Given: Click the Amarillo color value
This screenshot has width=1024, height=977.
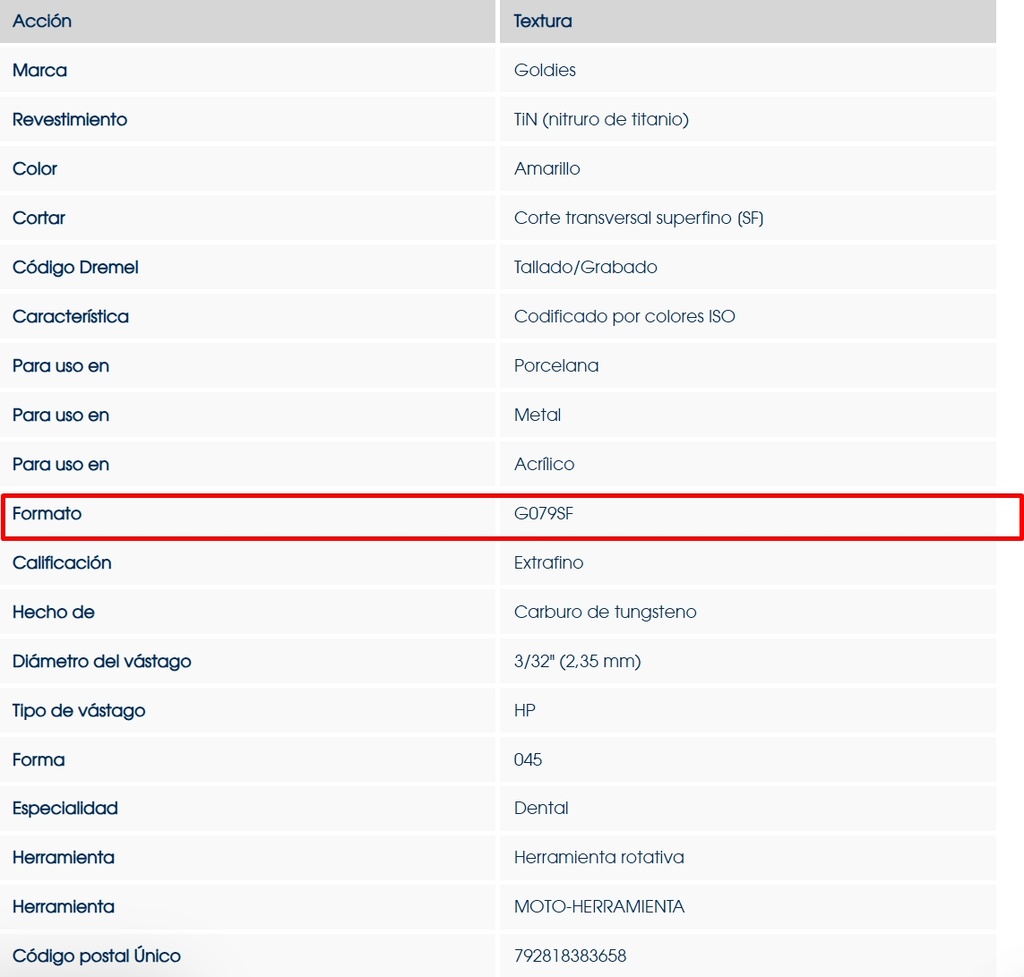Looking at the screenshot, I should tap(547, 169).
